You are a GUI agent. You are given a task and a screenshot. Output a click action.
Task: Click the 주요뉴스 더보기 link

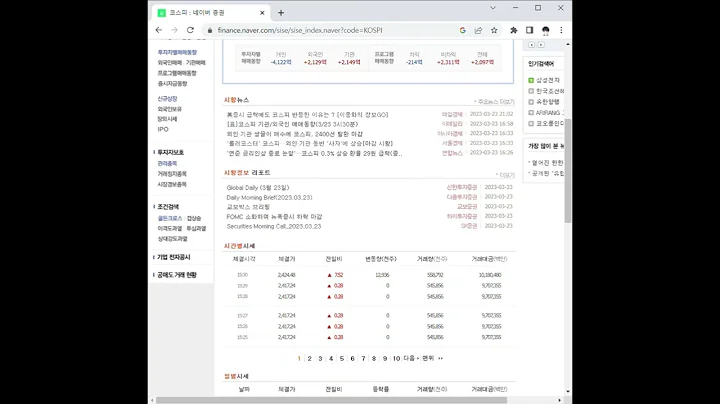(x=495, y=102)
